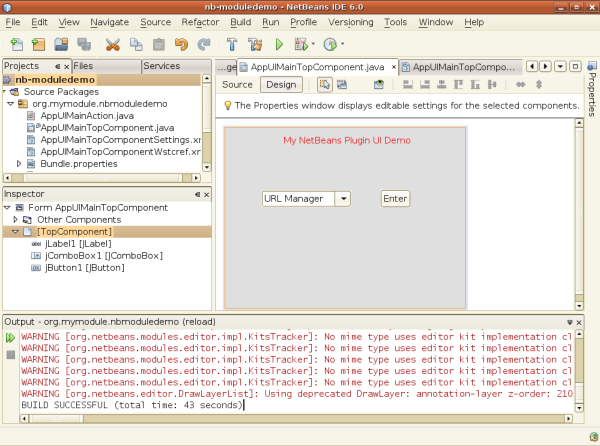The image size is (600, 446).
Task: Collapse the [TopComponent] node
Action: pyautogui.click(x=15, y=232)
